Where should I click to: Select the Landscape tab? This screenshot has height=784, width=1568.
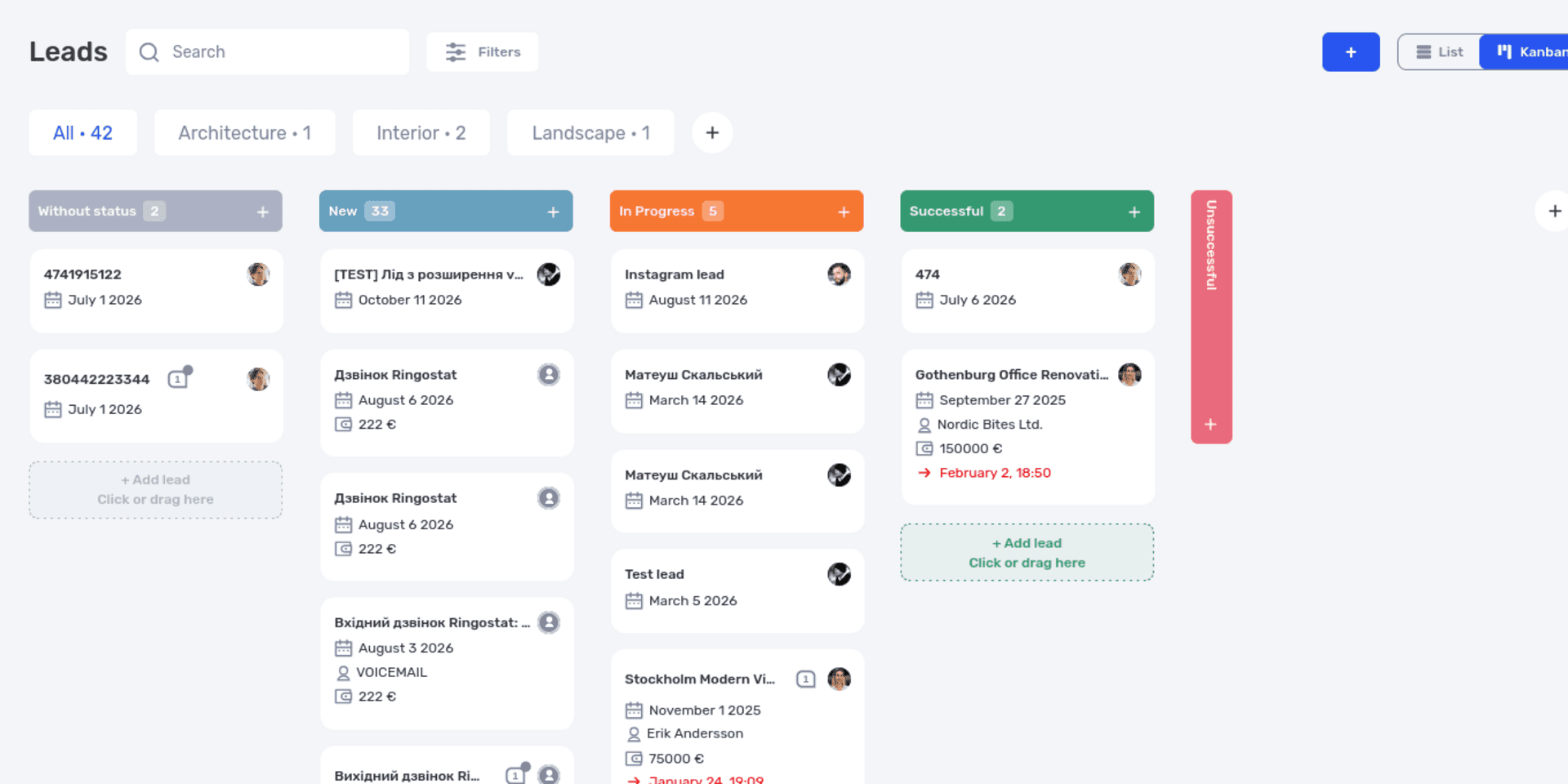[590, 132]
